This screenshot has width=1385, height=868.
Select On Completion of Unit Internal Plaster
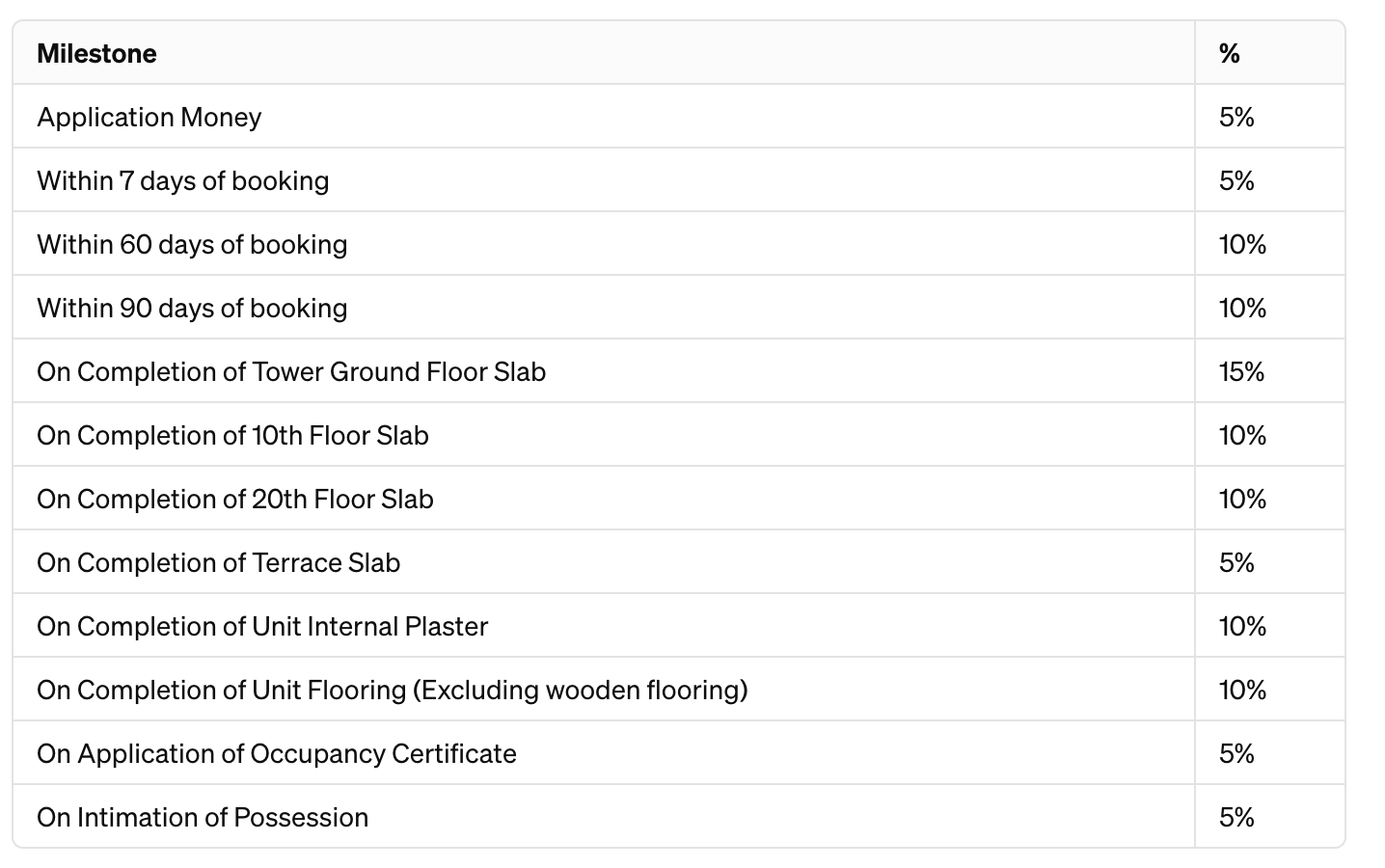click(262, 627)
